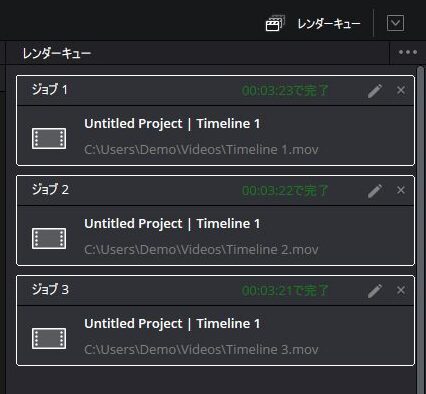Image resolution: width=426 pixels, height=394 pixels.
Task: Click the filmstrip icon of job 3
Action: [x=49, y=338]
